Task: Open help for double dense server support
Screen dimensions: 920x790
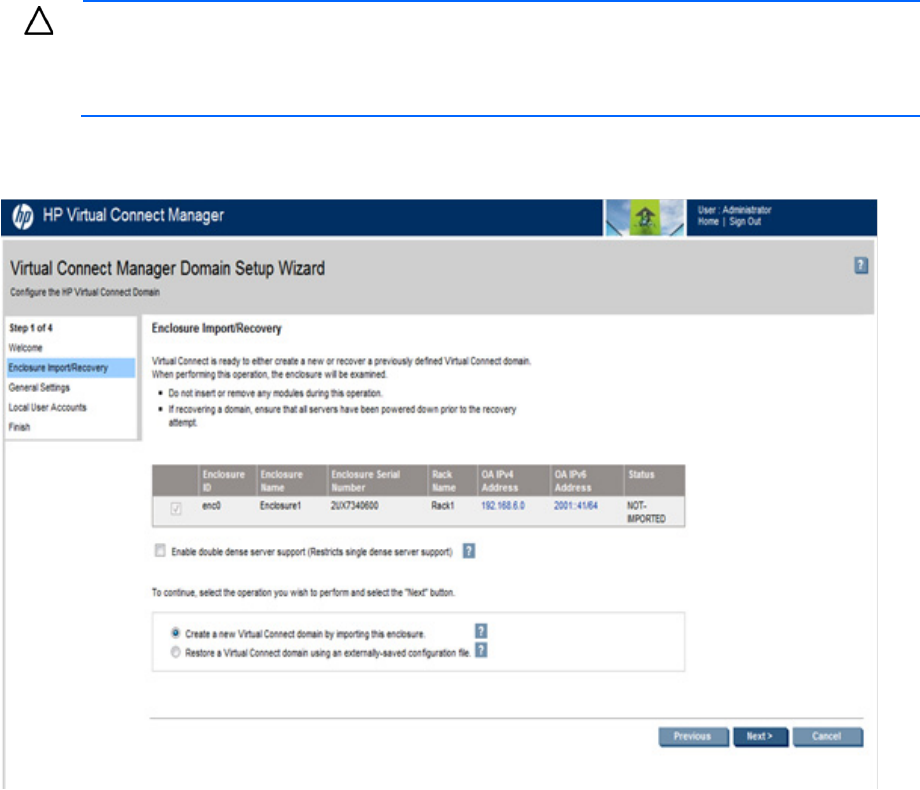Action: coord(469,551)
